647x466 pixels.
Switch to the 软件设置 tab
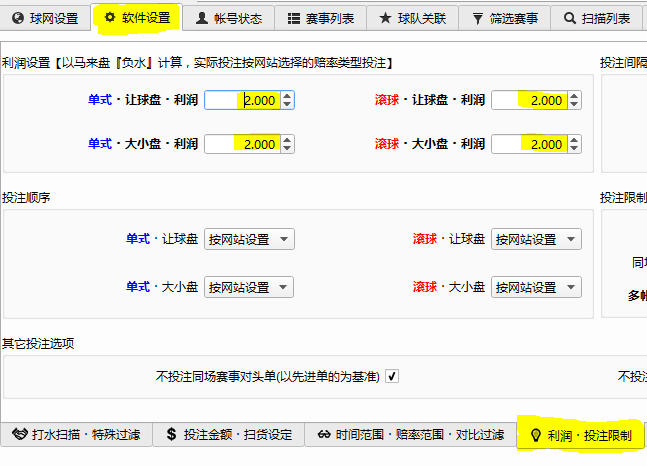click(137, 17)
